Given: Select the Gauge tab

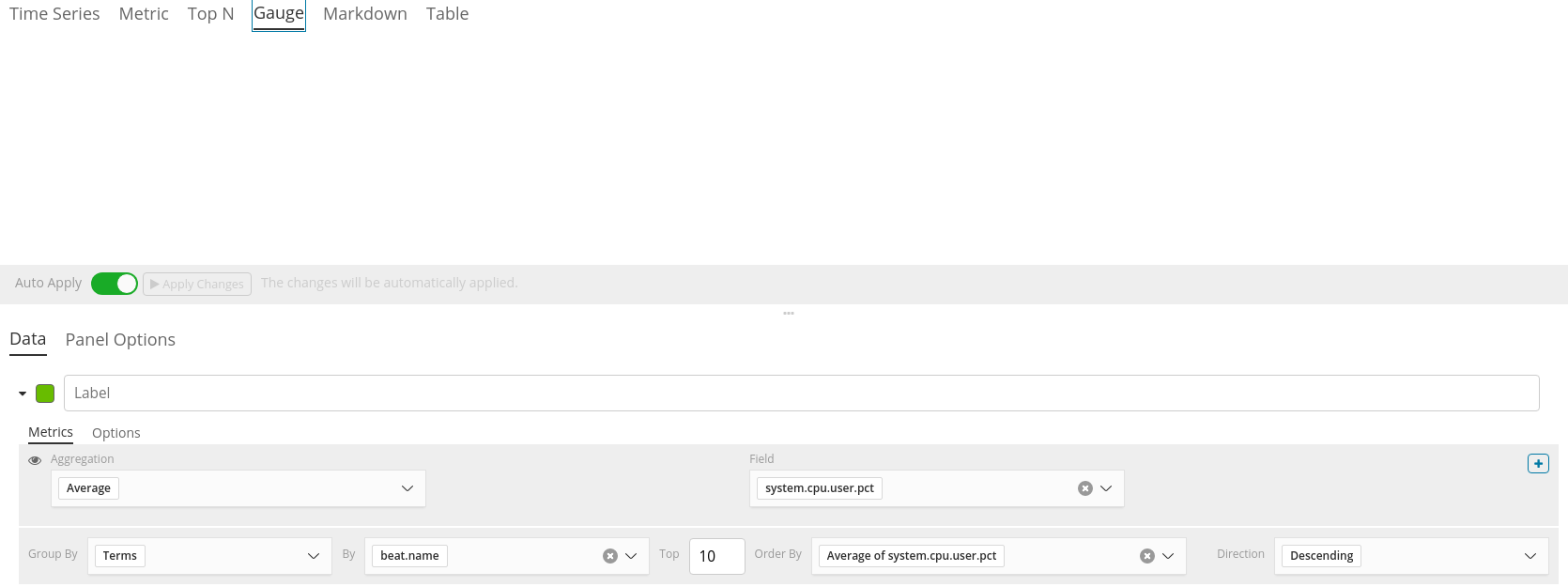Looking at the screenshot, I should [x=279, y=14].
